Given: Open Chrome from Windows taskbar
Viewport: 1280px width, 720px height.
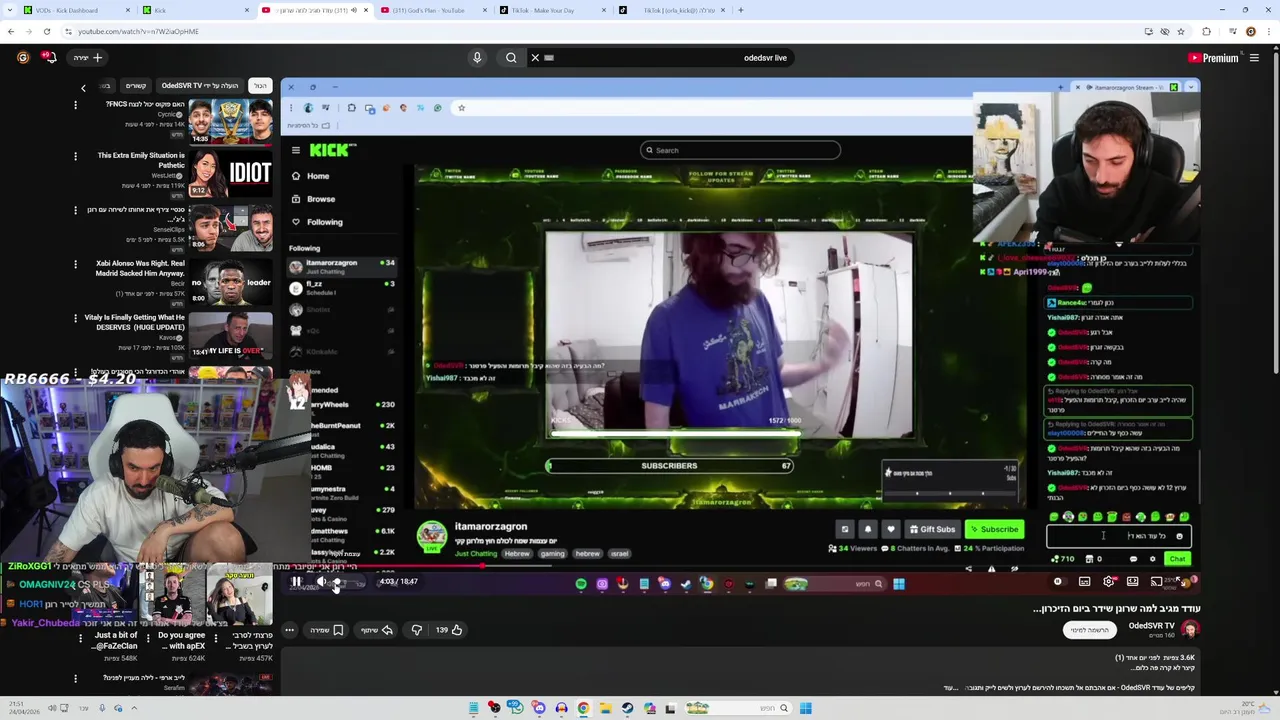Looking at the screenshot, I should [x=583, y=708].
